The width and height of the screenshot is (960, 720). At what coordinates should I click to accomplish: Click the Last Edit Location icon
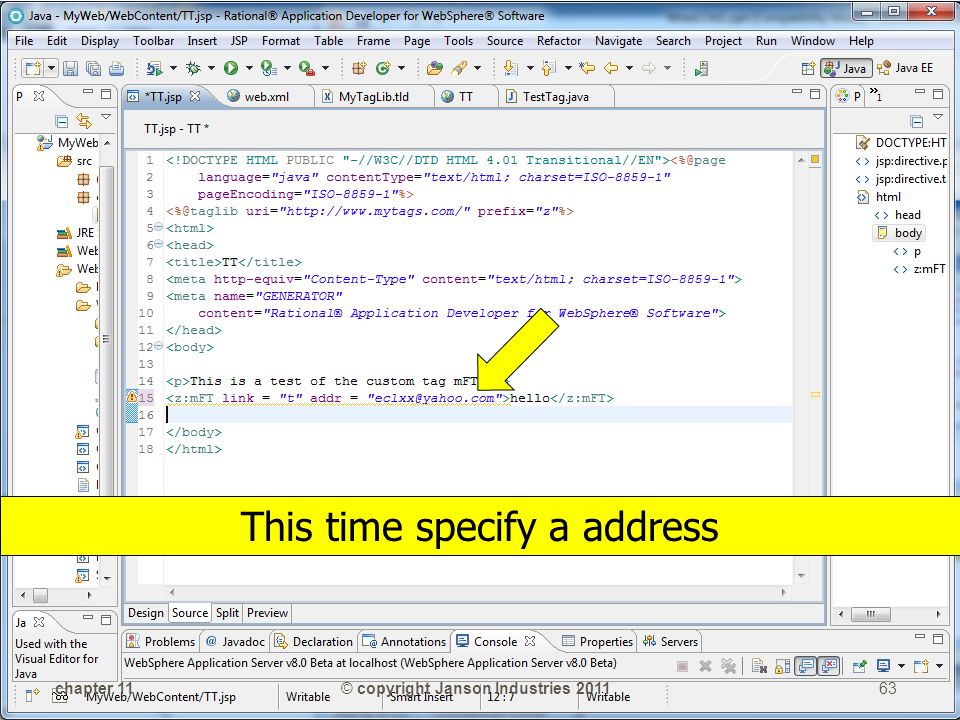coord(587,68)
